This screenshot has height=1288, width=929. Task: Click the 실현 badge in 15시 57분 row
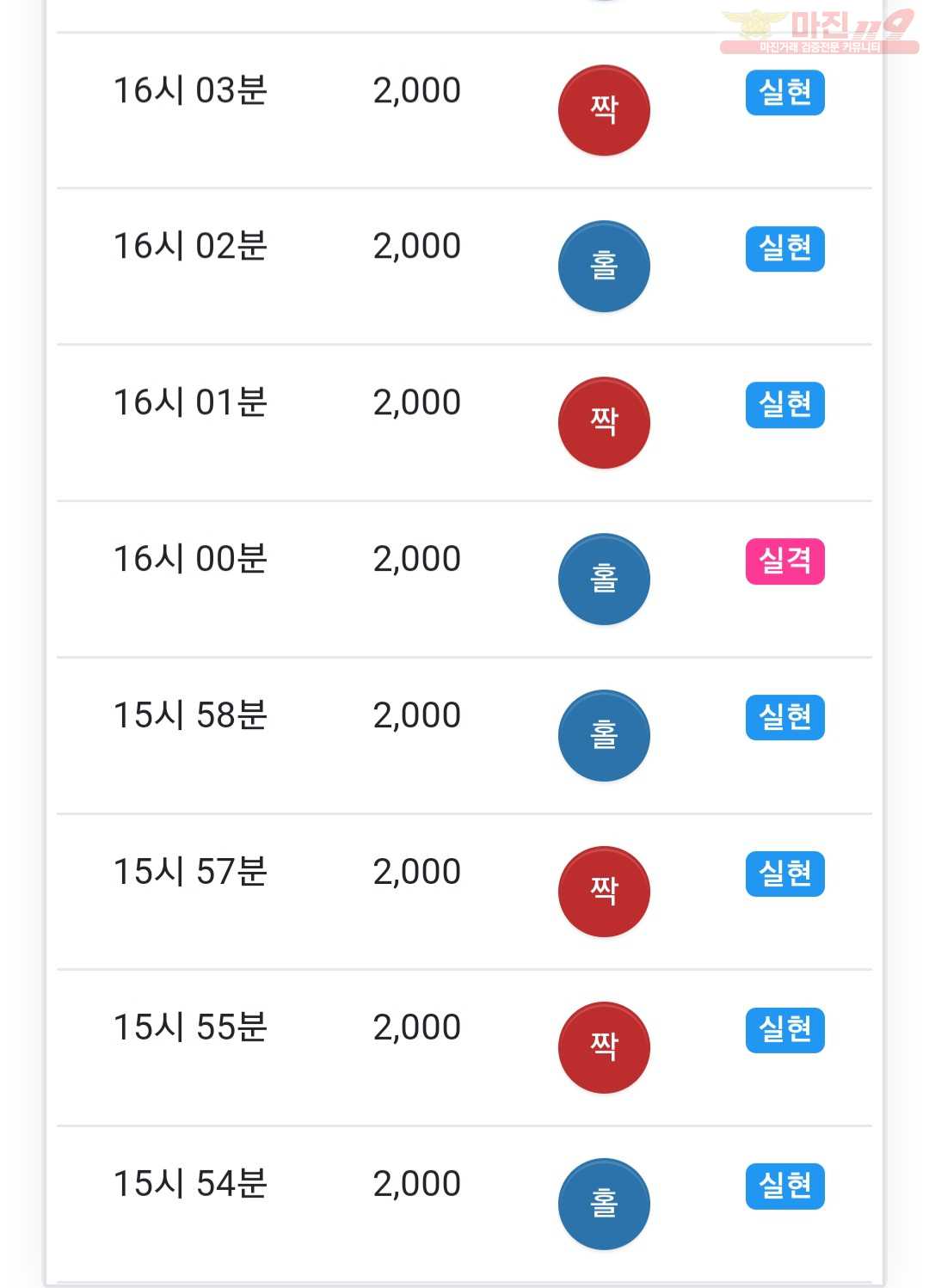pos(784,874)
